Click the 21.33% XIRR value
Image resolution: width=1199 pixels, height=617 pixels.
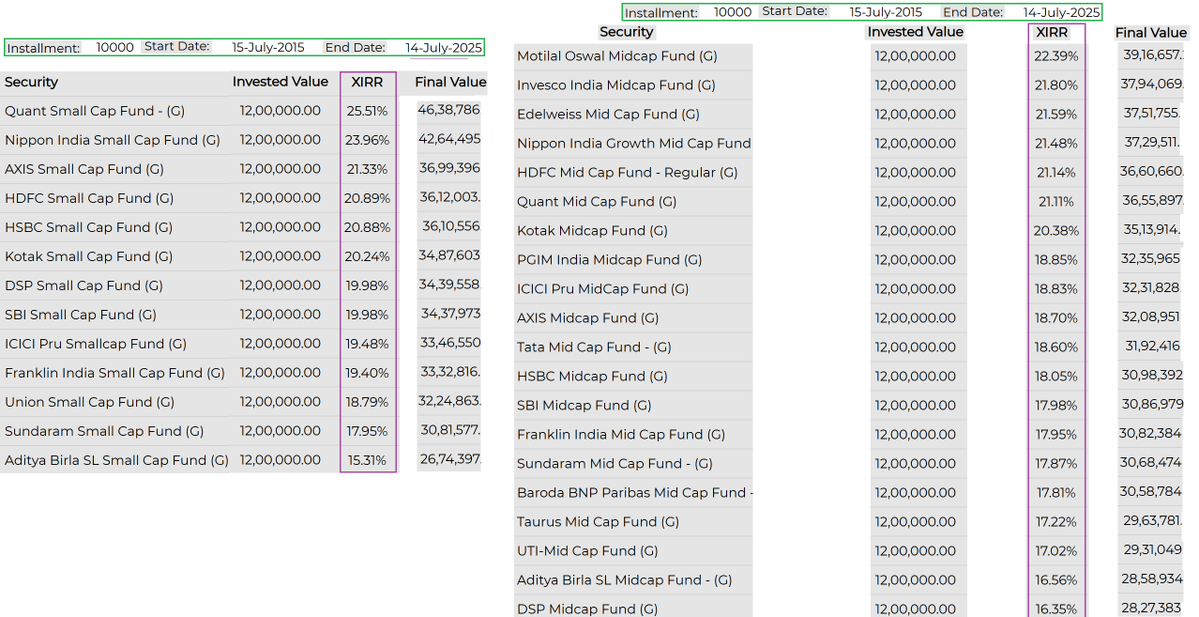tap(367, 169)
